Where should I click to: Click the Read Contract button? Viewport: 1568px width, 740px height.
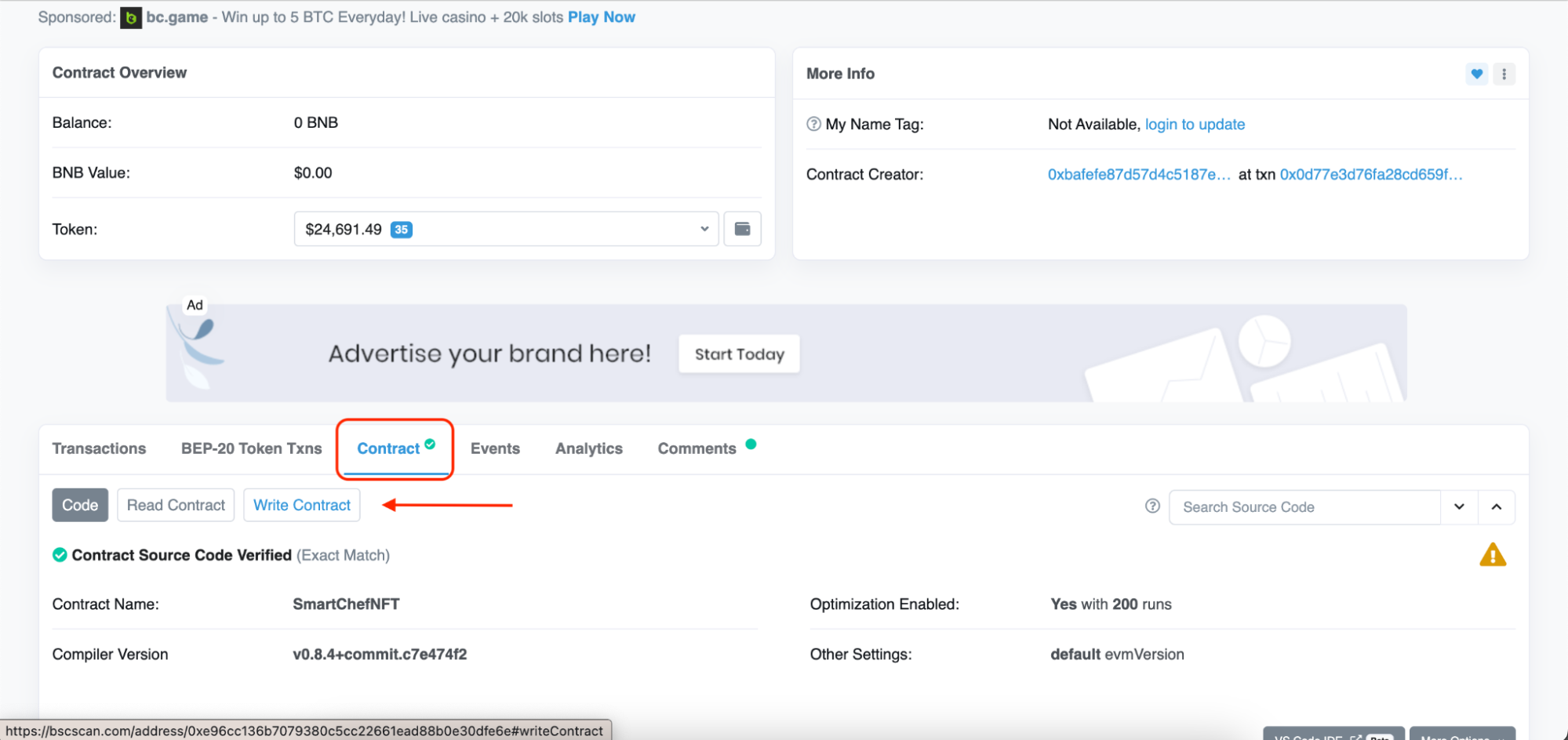coord(176,506)
